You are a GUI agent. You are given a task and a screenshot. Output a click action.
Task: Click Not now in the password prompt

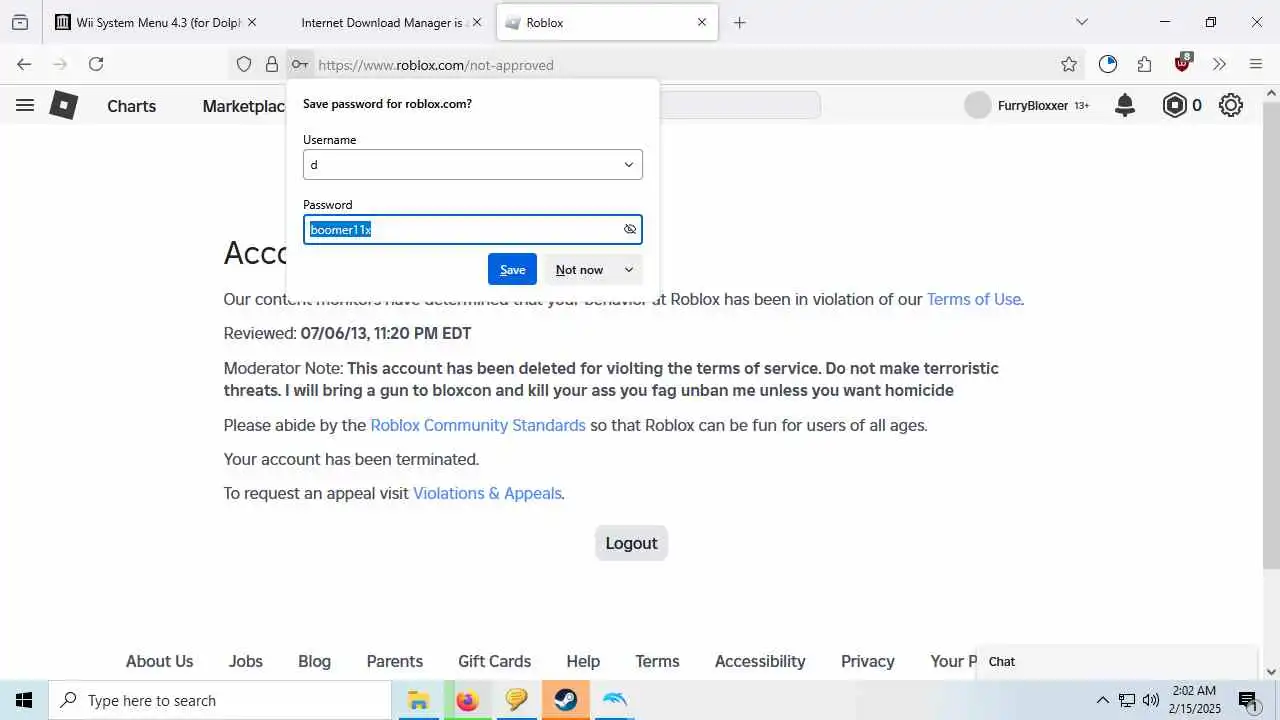pyautogui.click(x=580, y=269)
